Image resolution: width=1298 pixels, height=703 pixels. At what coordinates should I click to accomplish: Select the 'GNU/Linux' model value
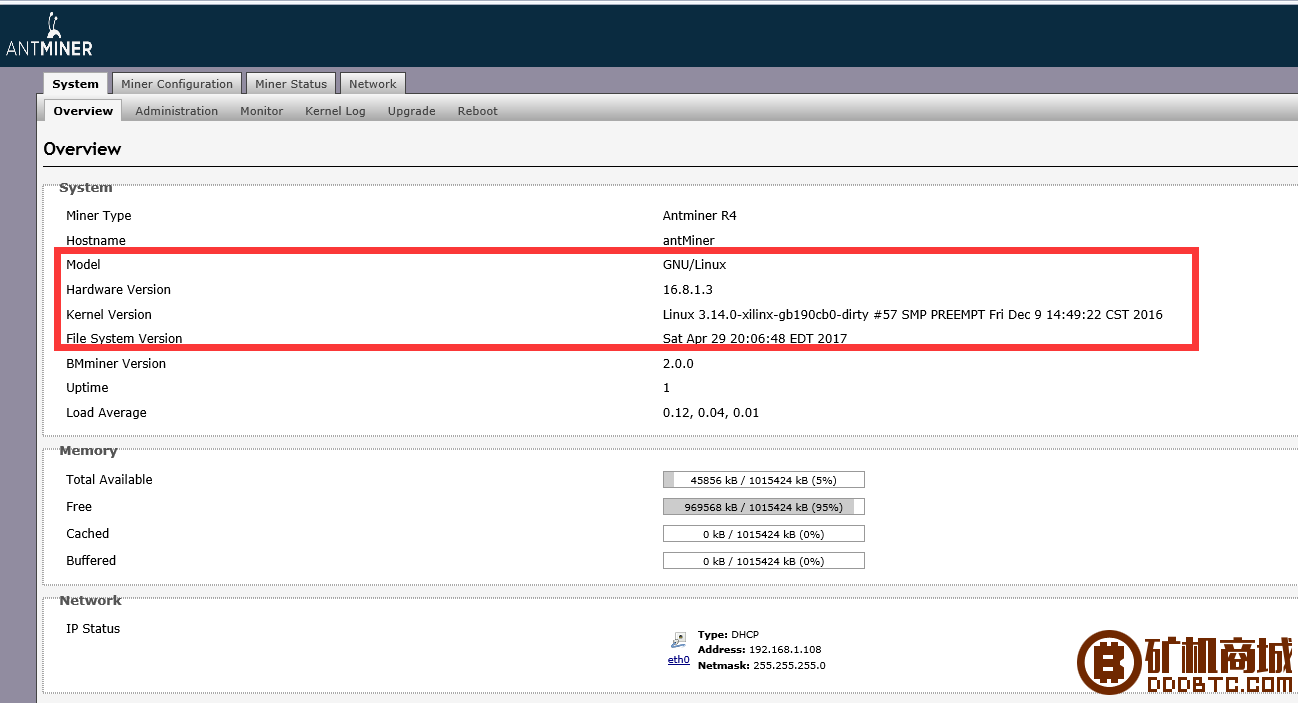(x=695, y=265)
